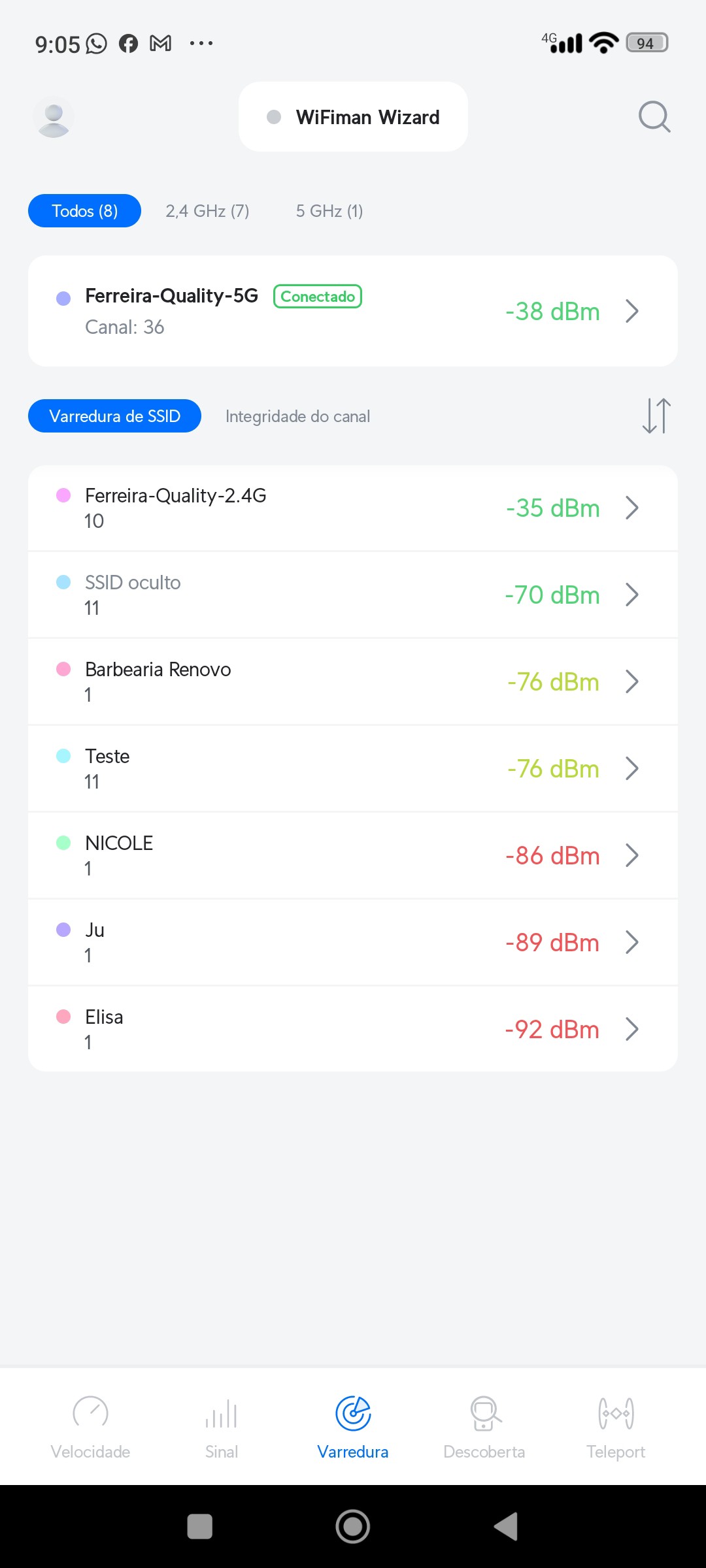
Task: Select Varredura de SSID tab
Action: 114,416
